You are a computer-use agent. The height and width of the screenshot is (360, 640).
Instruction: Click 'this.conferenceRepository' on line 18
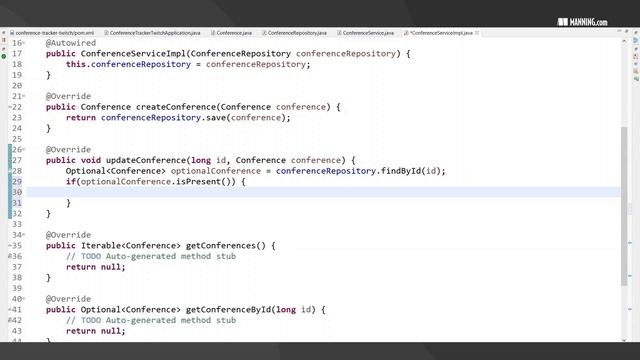tap(128, 64)
